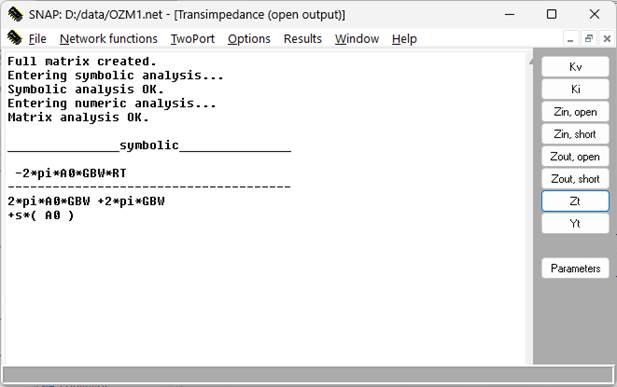The width and height of the screenshot is (617, 387).
Task: Open the TwoPort menu
Action: pyautogui.click(x=192, y=39)
